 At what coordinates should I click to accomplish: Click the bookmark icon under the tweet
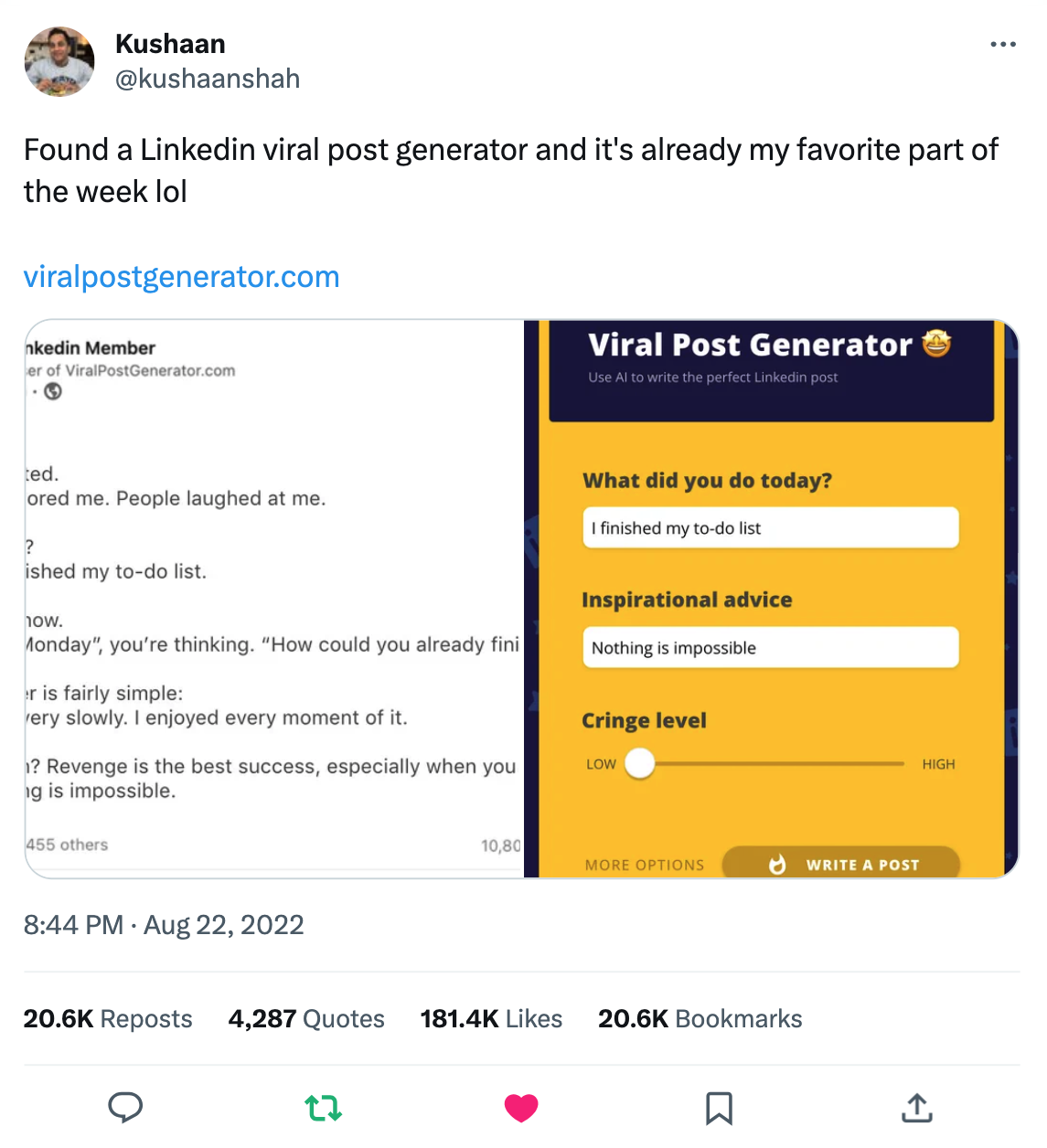pos(721,1108)
